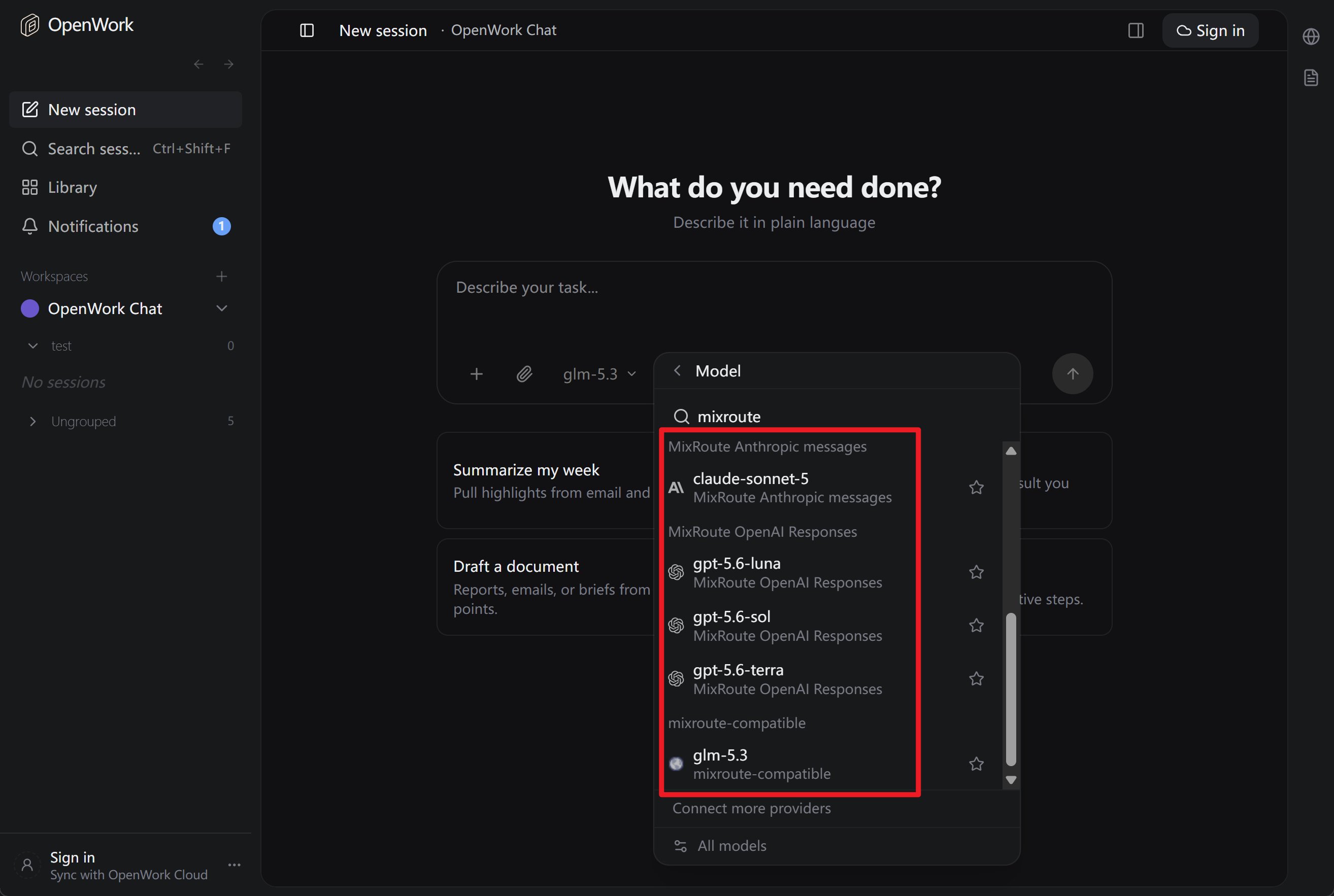1334x896 pixels.
Task: Open the three-dots menu beside Sign in
Action: coord(235,865)
